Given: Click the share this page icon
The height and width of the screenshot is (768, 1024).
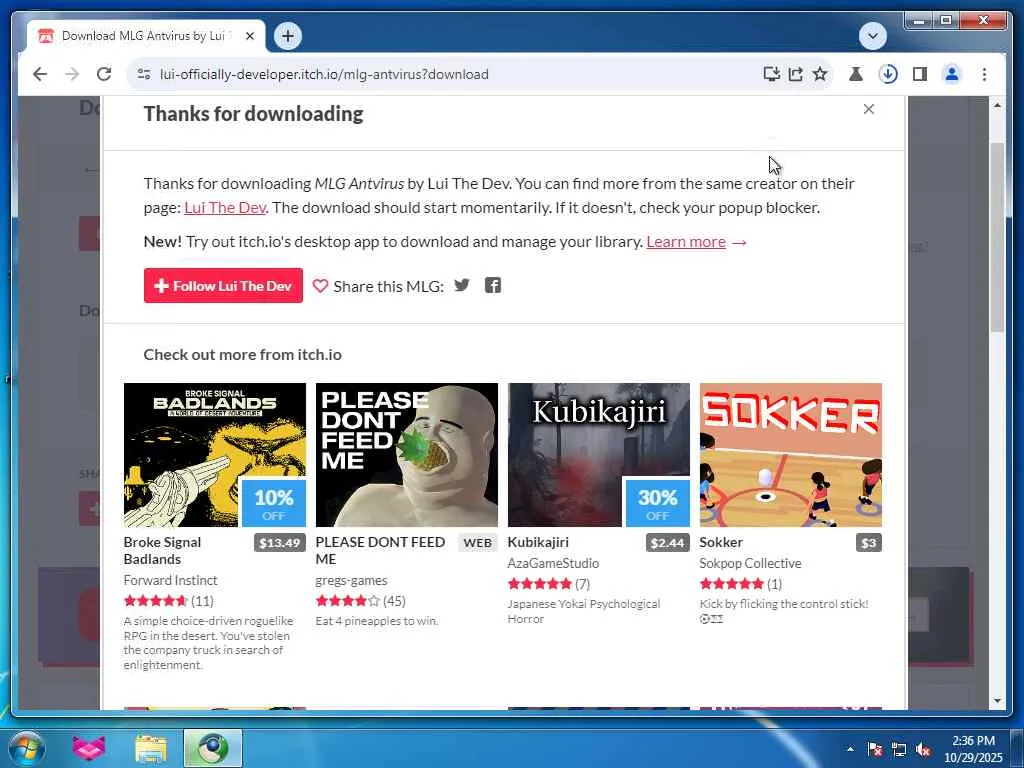Looking at the screenshot, I should [795, 74].
